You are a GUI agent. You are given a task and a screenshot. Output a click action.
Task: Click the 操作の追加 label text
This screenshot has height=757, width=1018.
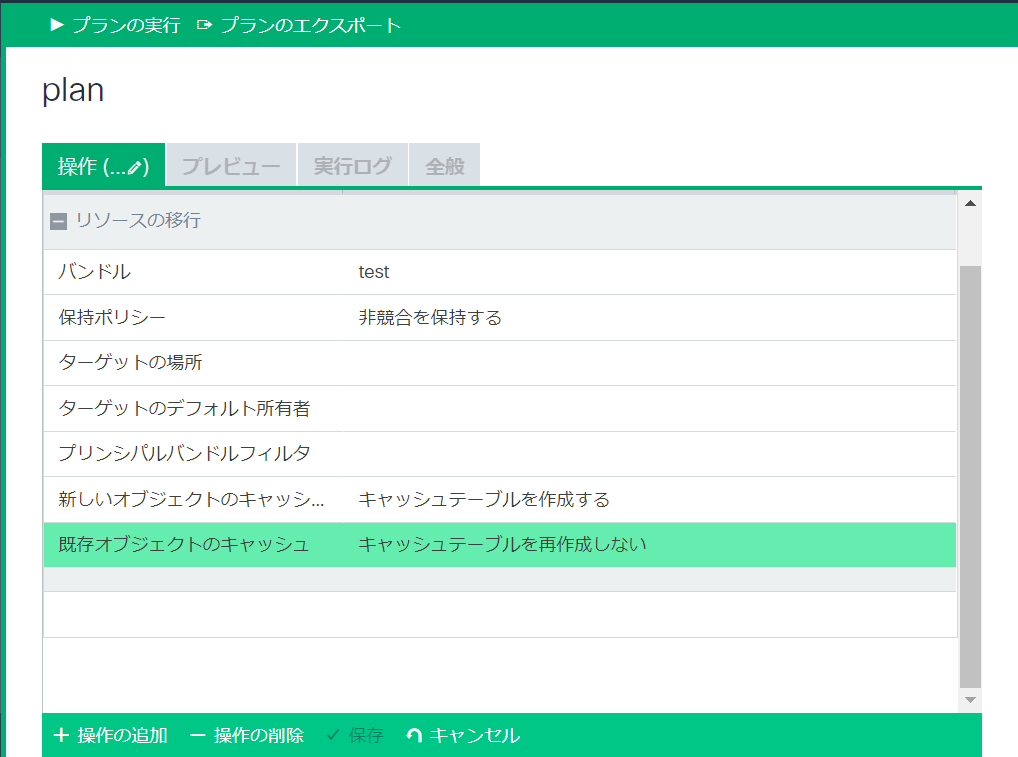coord(122,735)
